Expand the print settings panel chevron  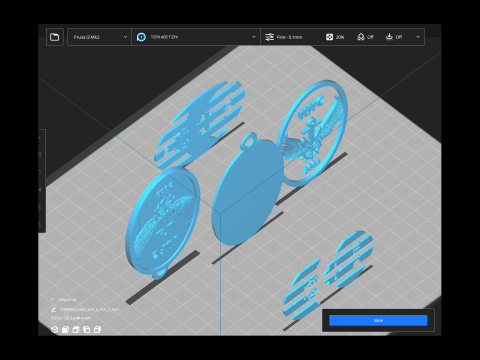point(418,37)
